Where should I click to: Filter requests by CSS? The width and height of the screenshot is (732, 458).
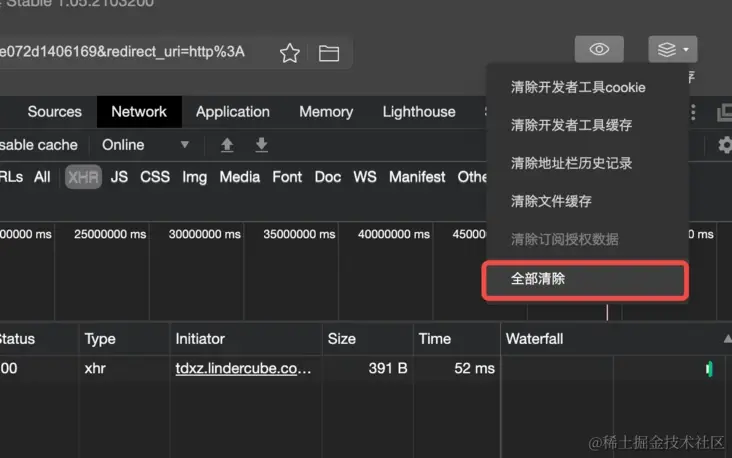(155, 177)
